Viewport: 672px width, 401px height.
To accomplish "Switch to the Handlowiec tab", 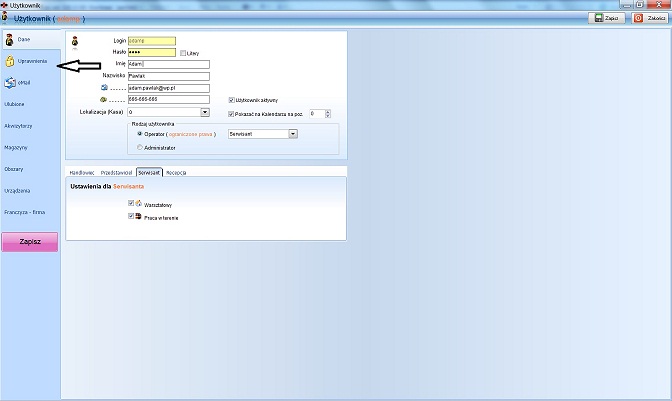I will 82,173.
